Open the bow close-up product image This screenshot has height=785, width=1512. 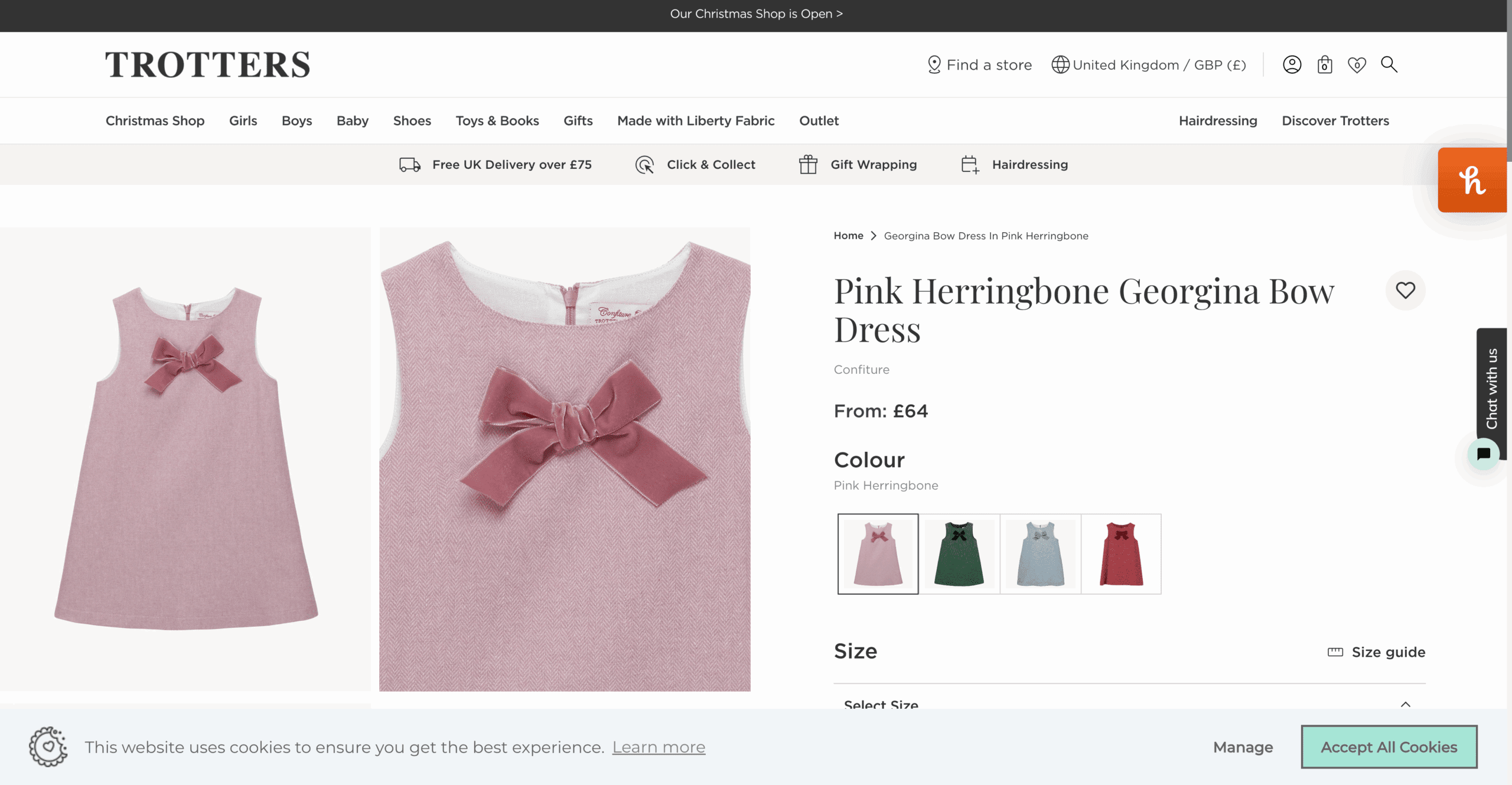point(565,459)
